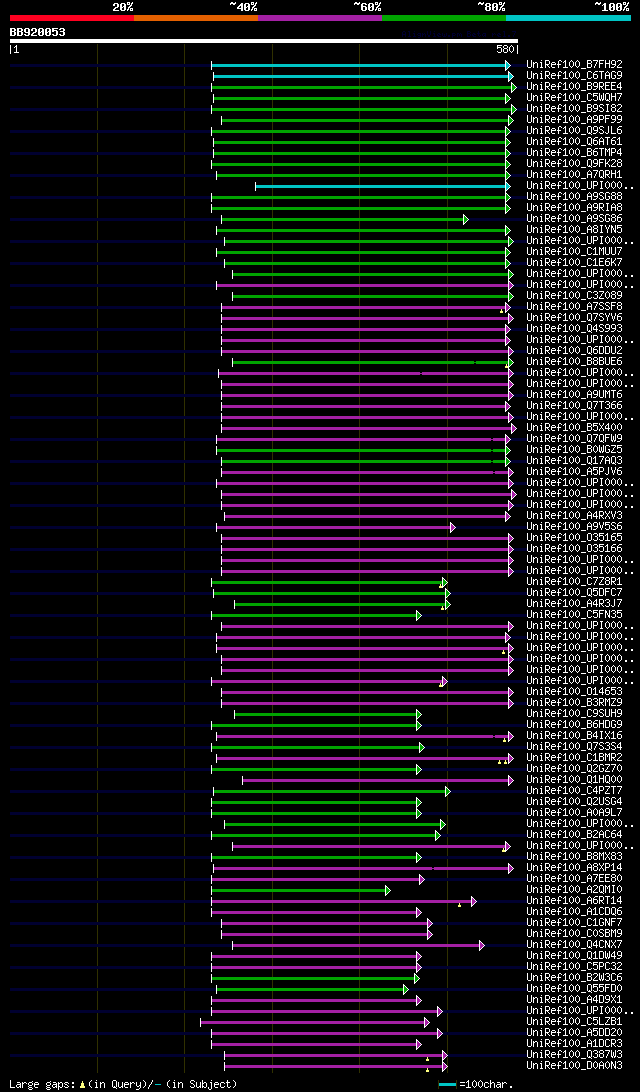
Task: Select the UniRef100_C4PZT7 label
Action: pyautogui.click(x=575, y=790)
